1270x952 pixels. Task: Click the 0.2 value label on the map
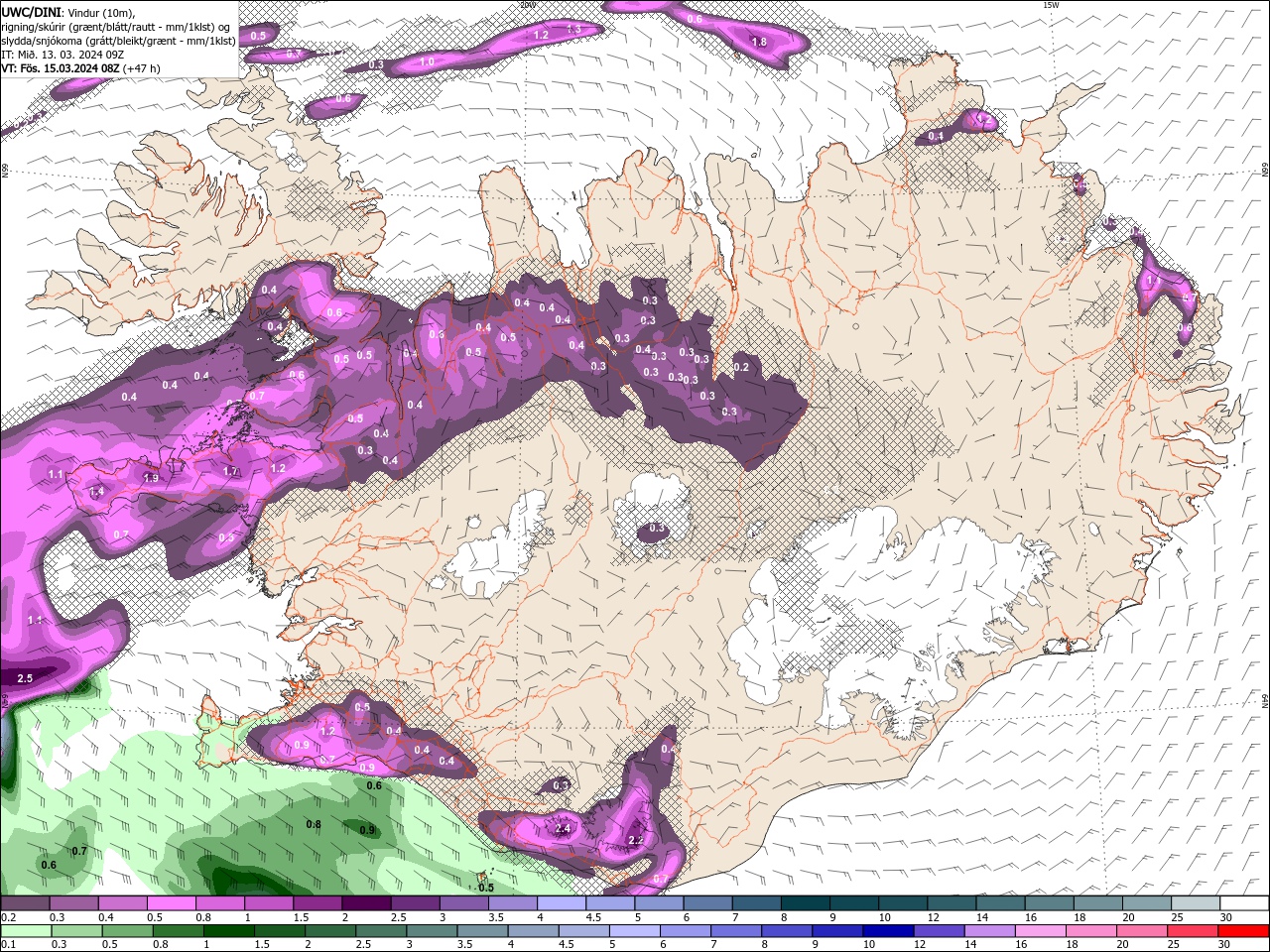pos(741,367)
